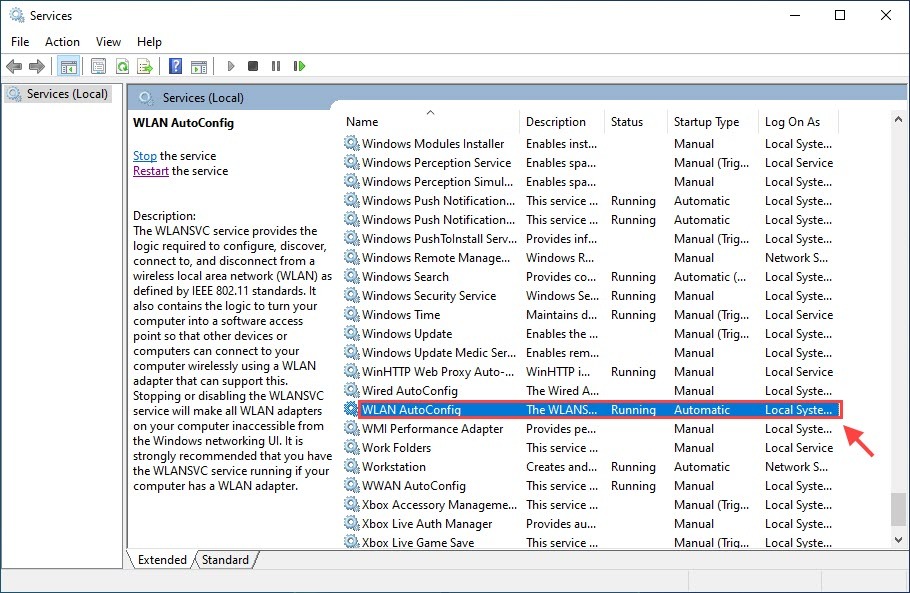Image resolution: width=910 pixels, height=593 pixels.
Task: Select the gear icon for WMI Performance Adapter
Action: tap(351, 428)
